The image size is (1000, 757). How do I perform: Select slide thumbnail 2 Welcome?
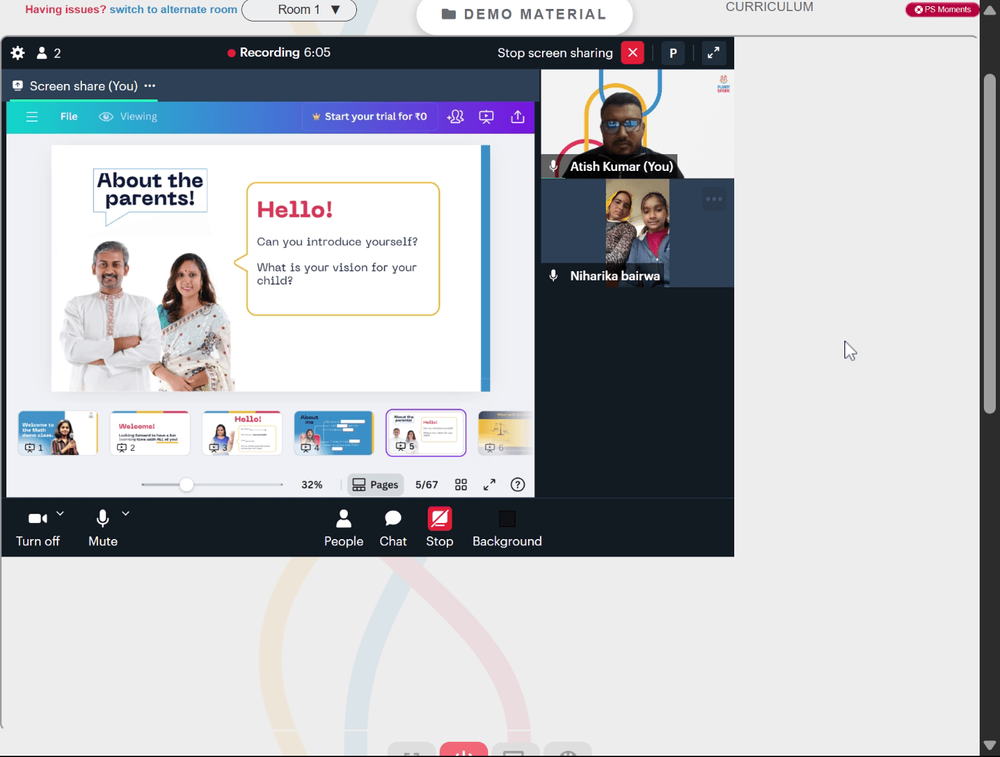pyautogui.click(x=150, y=433)
